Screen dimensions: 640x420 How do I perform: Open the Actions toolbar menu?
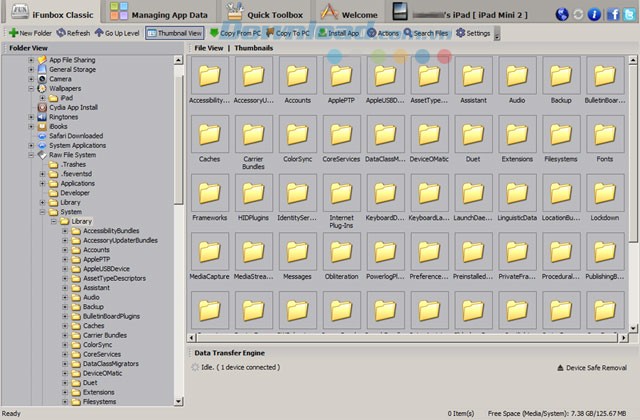383,33
